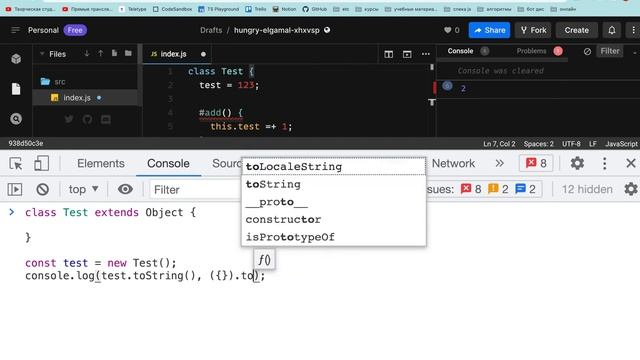Choose constructor from autocomplete
The image size is (640, 360).
333,219
